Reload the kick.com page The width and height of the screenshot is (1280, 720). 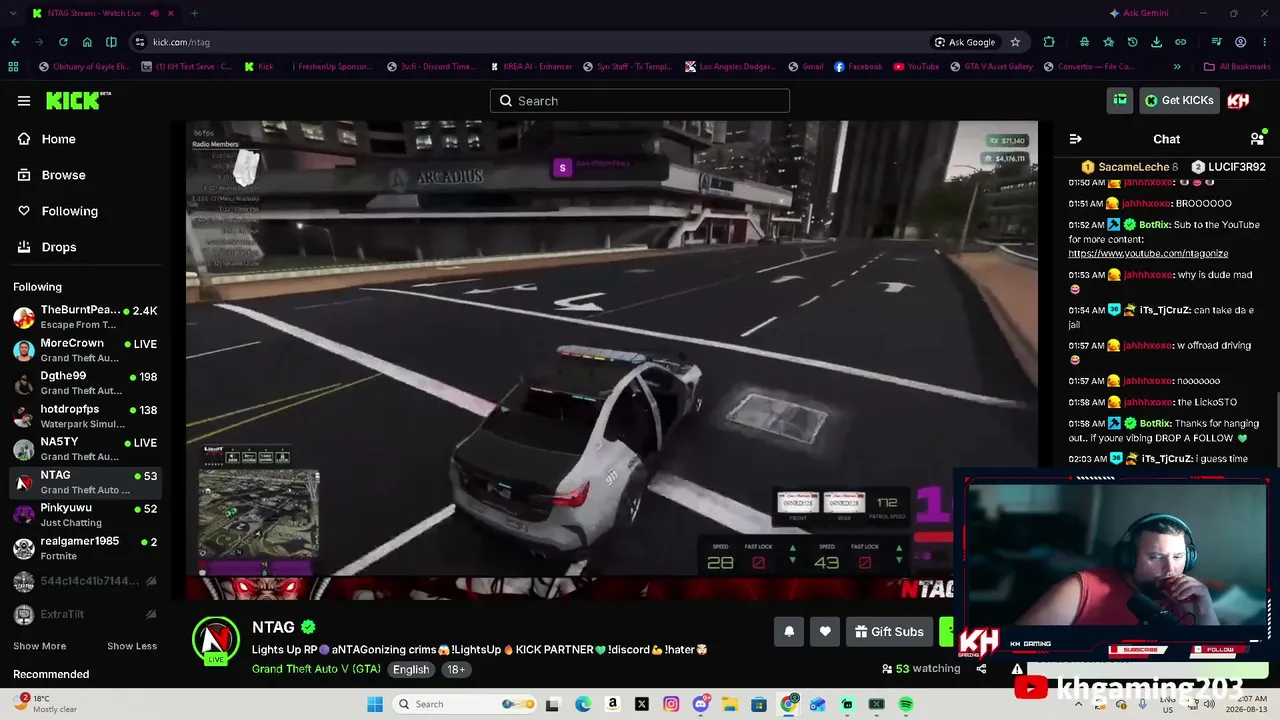pos(63,42)
